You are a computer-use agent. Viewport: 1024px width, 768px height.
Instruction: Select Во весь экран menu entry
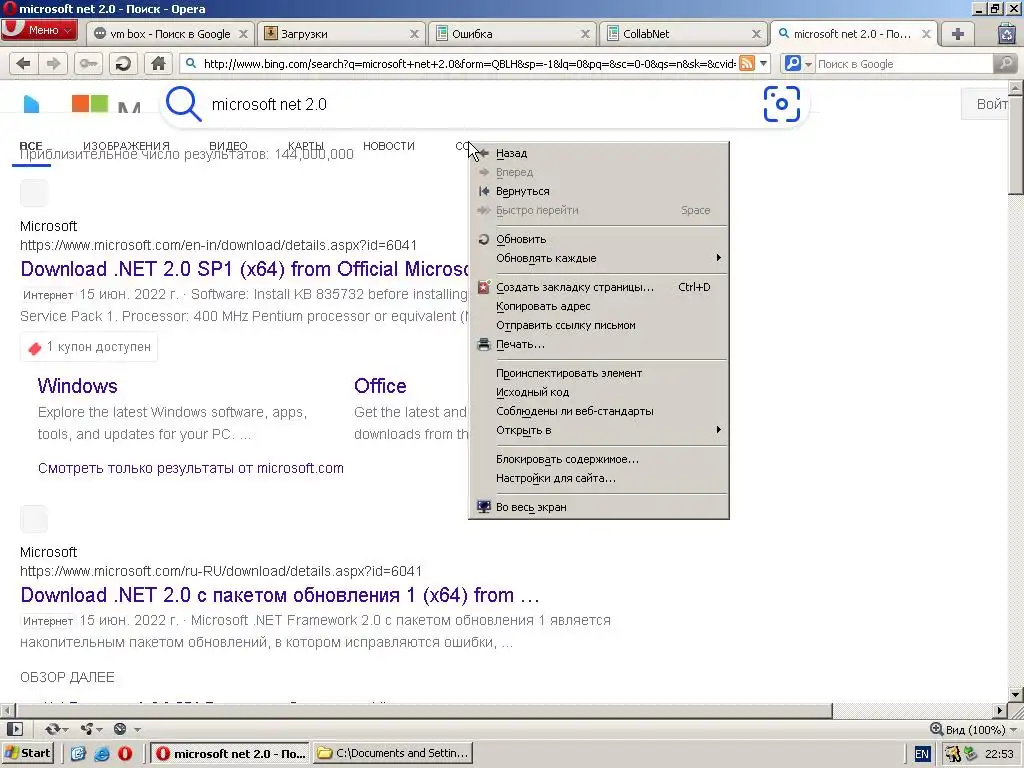598,507
